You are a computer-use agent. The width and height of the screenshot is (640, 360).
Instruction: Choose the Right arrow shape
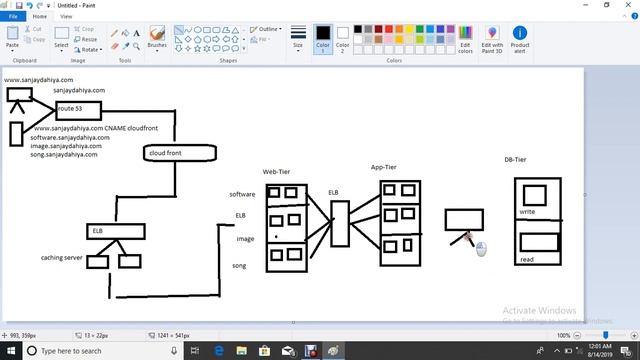(216, 40)
